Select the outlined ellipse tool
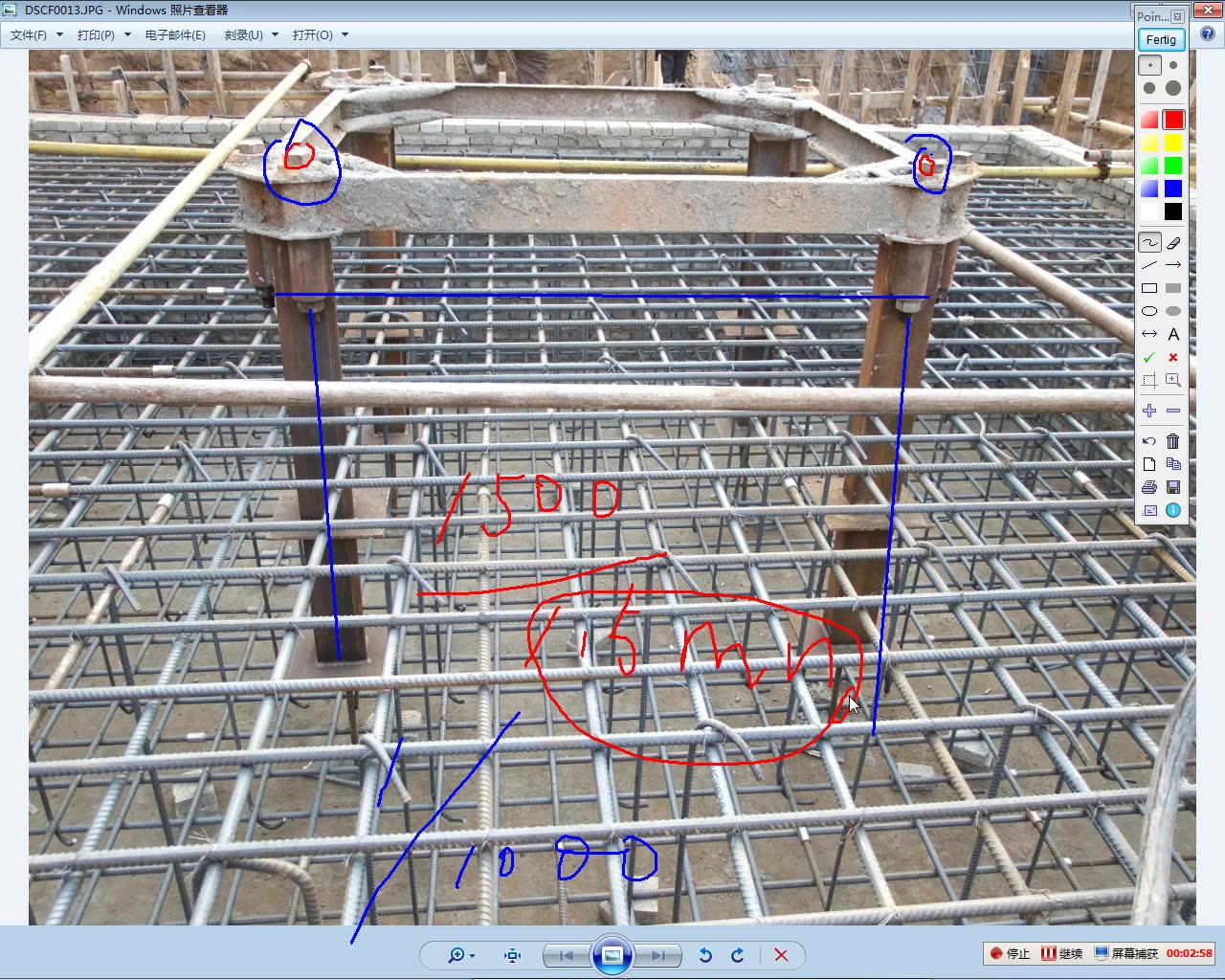This screenshot has height=980, width=1225. (1149, 311)
